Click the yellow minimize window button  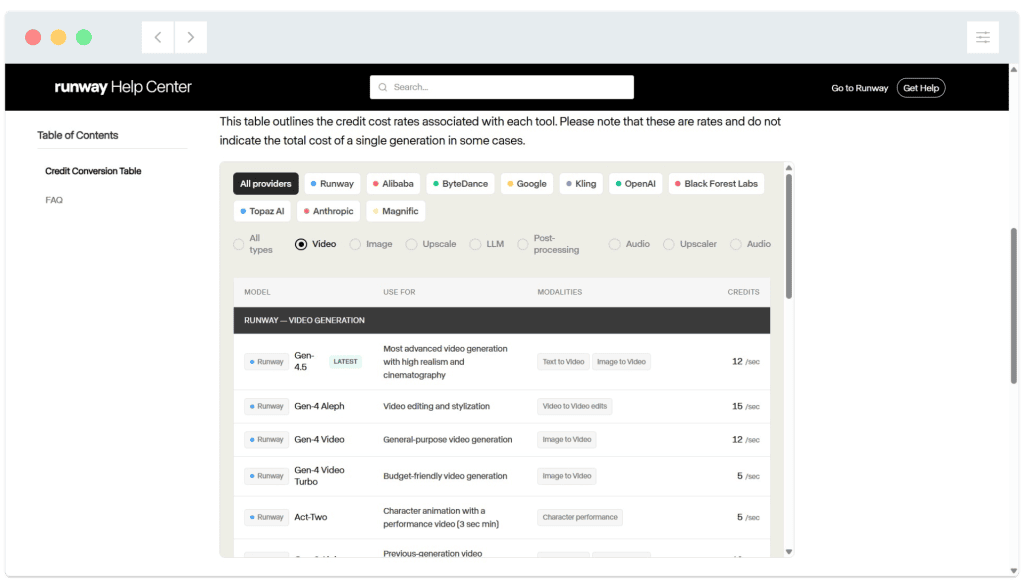click(58, 37)
